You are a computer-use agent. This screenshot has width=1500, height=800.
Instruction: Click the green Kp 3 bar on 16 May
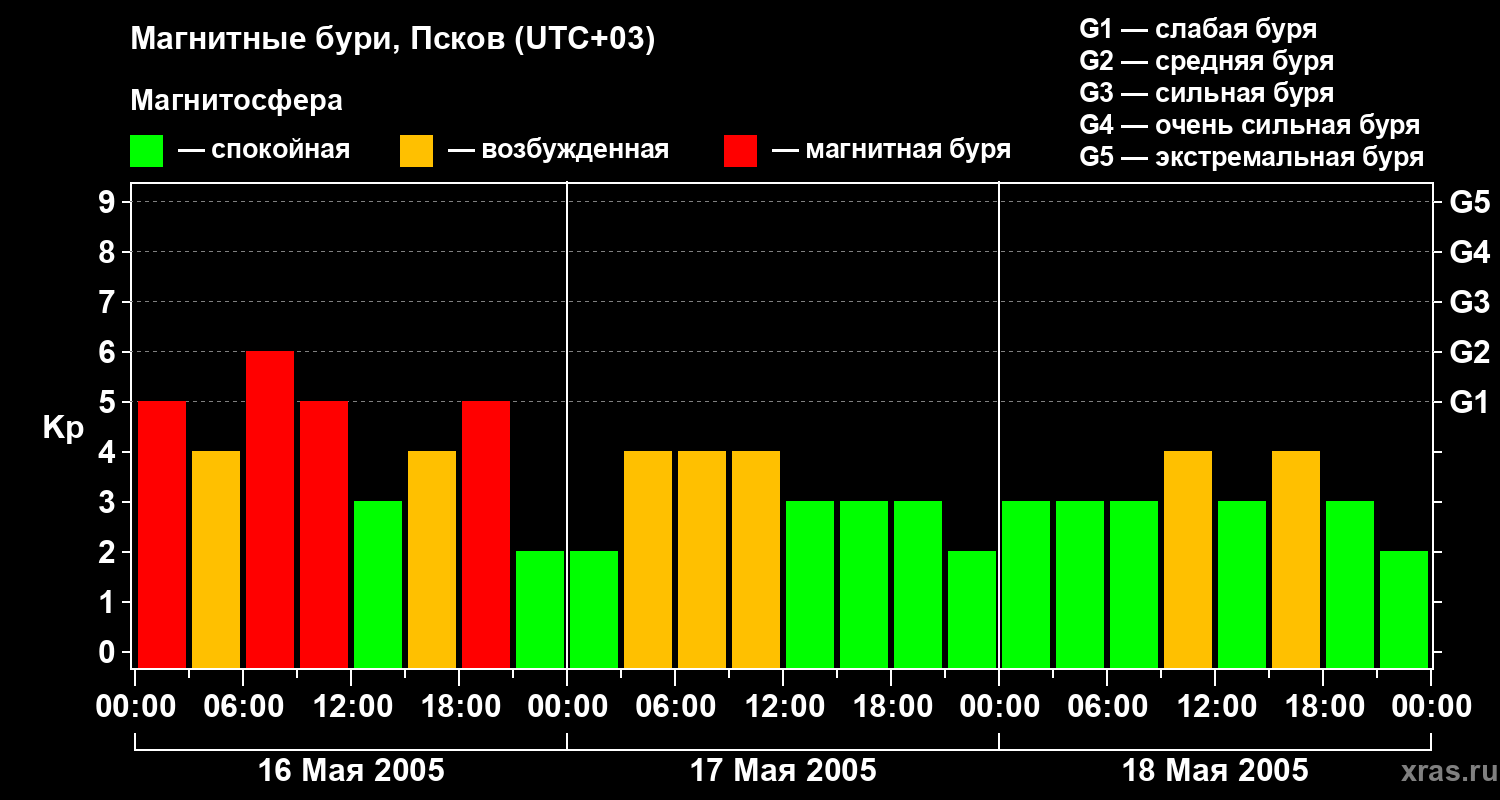(x=378, y=583)
